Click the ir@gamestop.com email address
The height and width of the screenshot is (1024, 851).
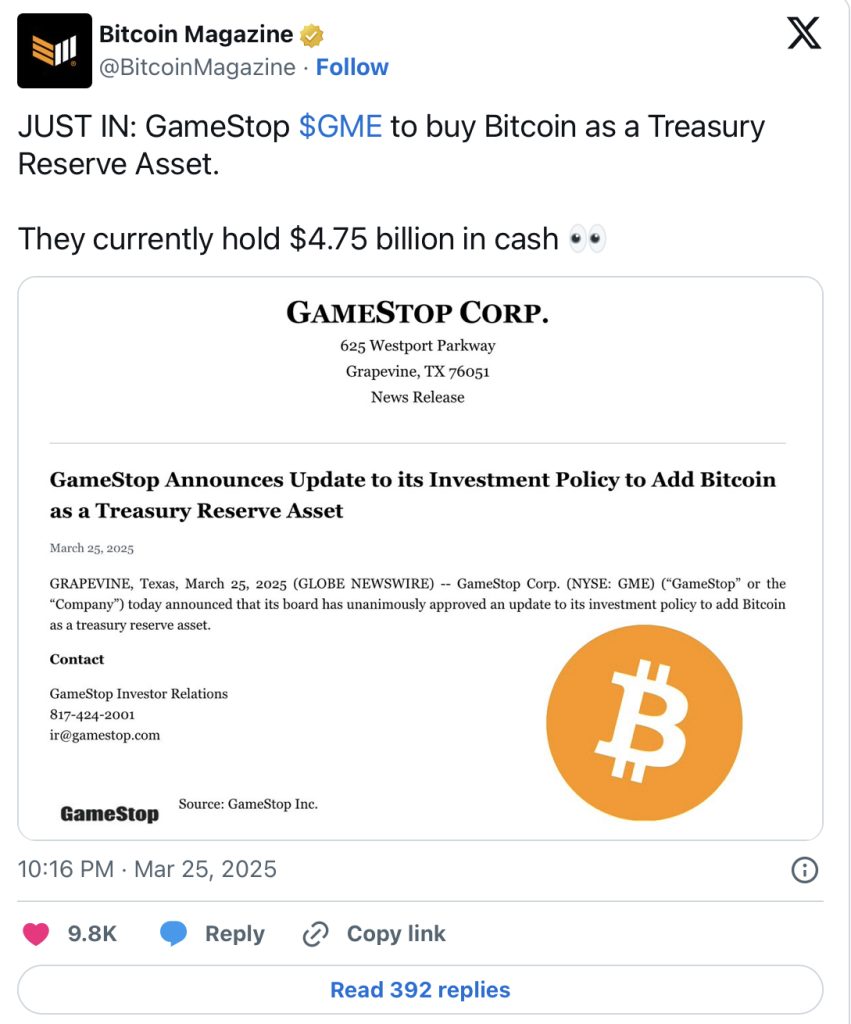[x=105, y=735]
